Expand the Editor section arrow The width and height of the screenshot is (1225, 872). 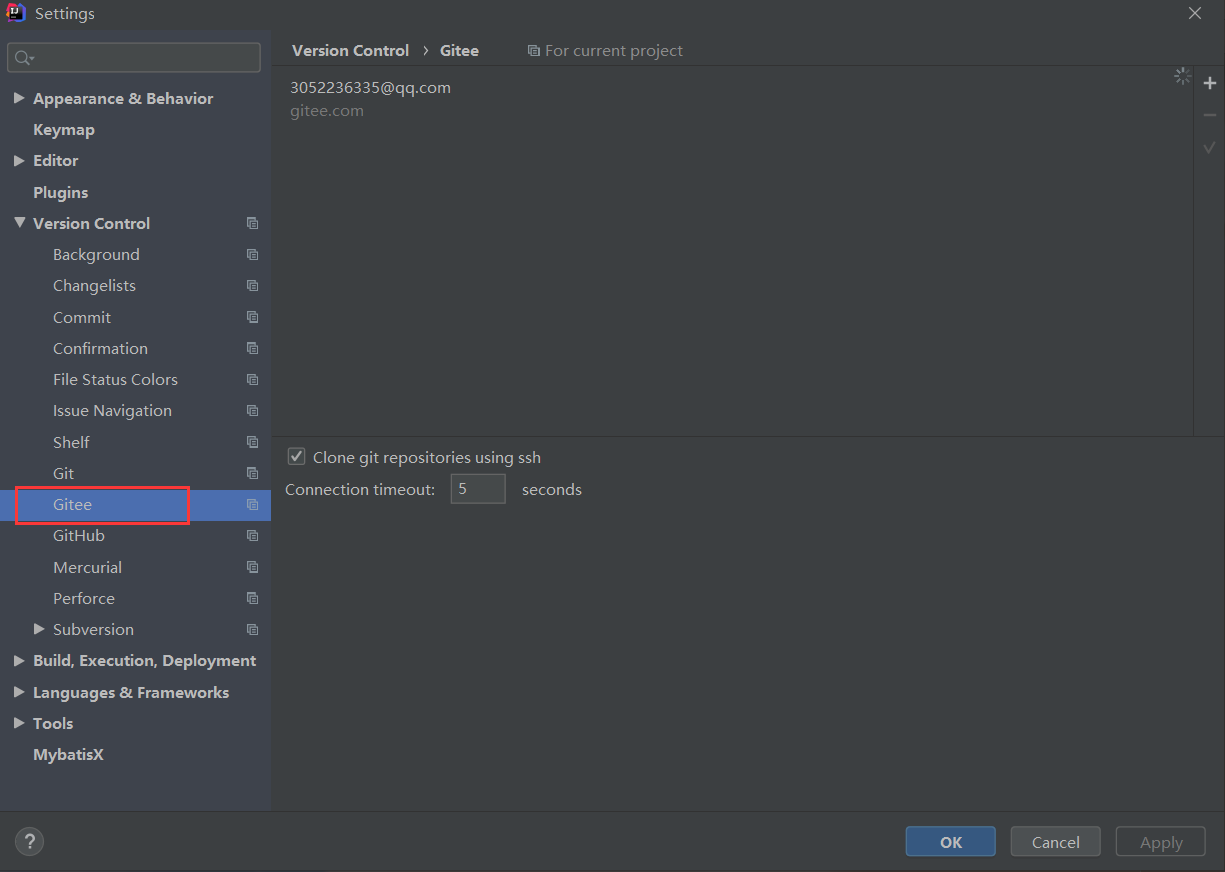coord(19,160)
